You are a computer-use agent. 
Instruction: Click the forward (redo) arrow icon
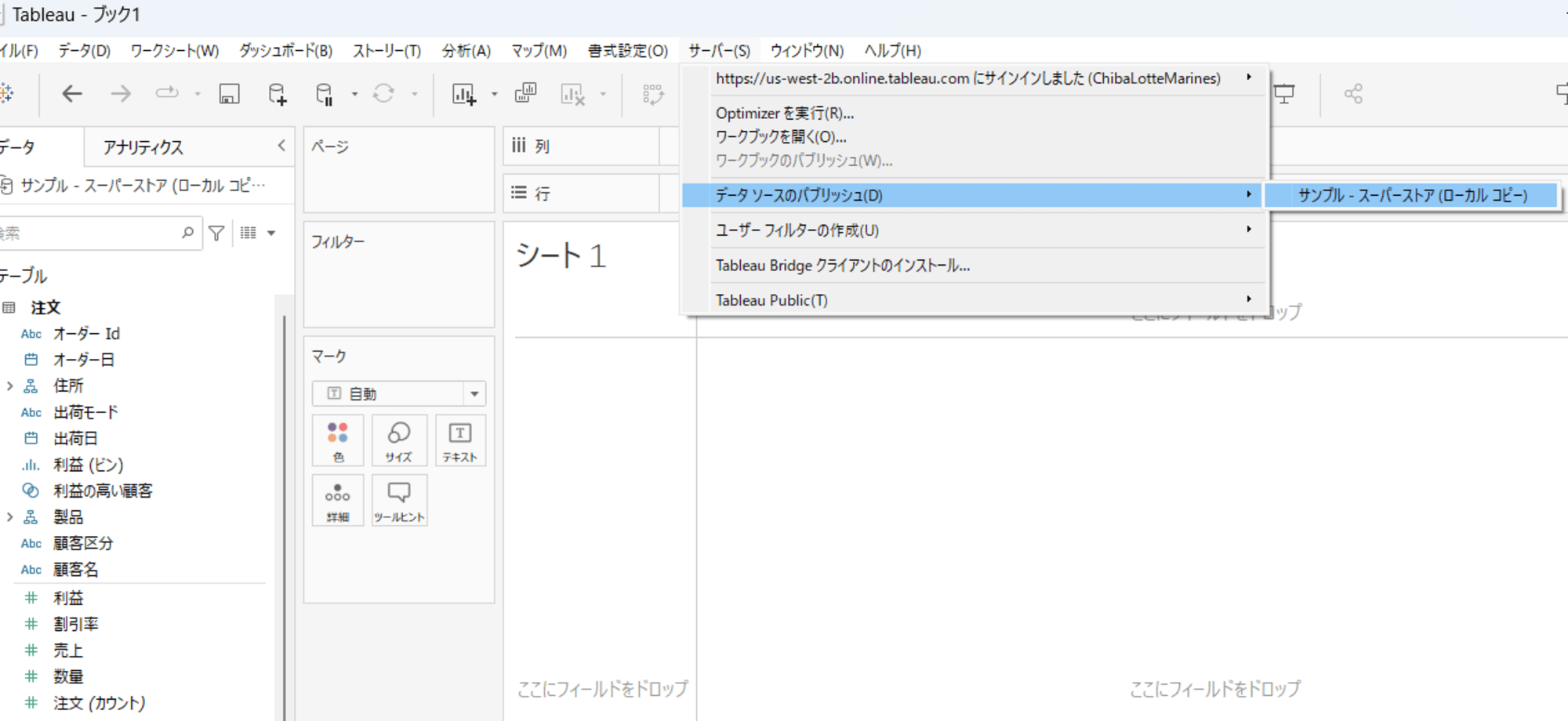coord(121,94)
